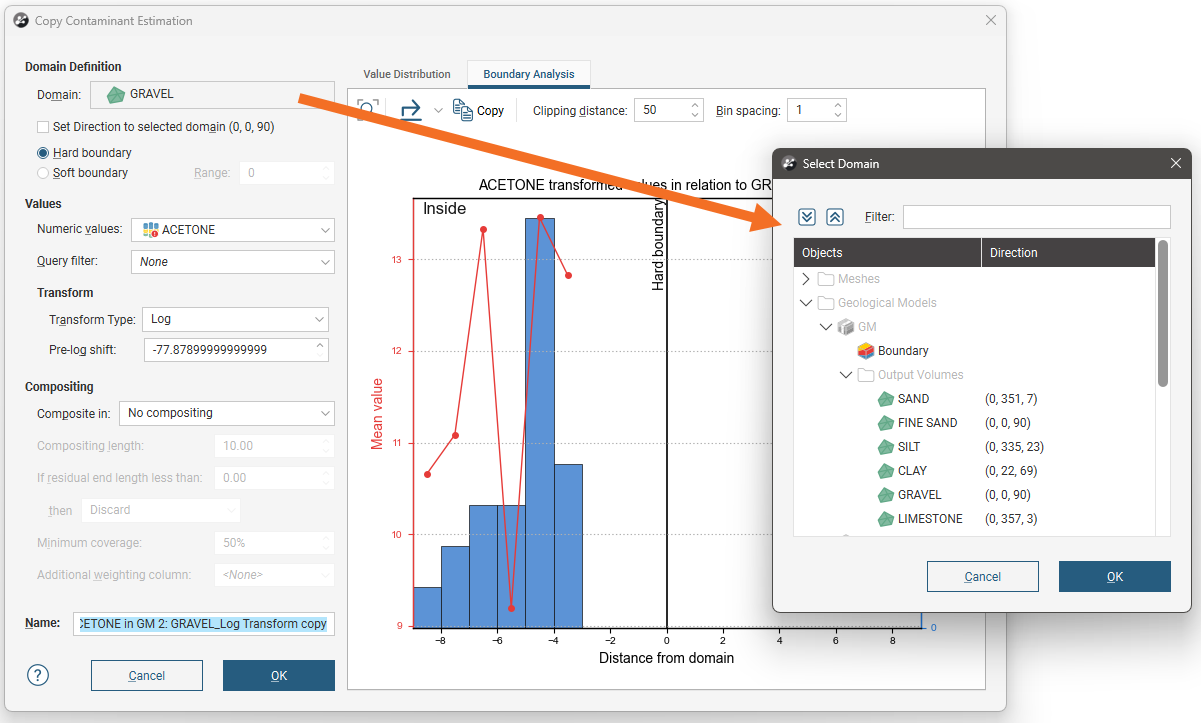This screenshot has height=723, width=1201.
Task: Click the help question mark icon
Action: (x=38, y=675)
